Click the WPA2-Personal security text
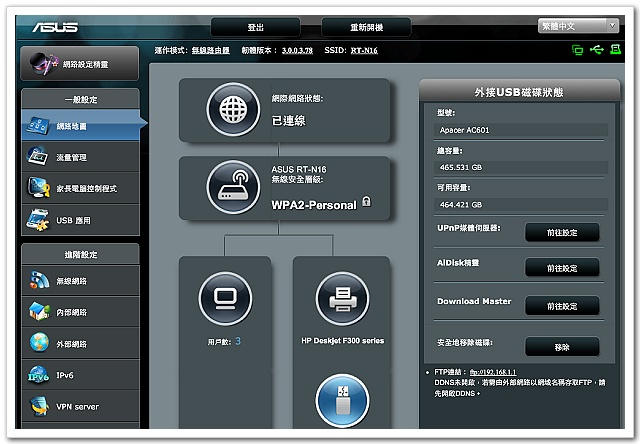 [x=314, y=205]
